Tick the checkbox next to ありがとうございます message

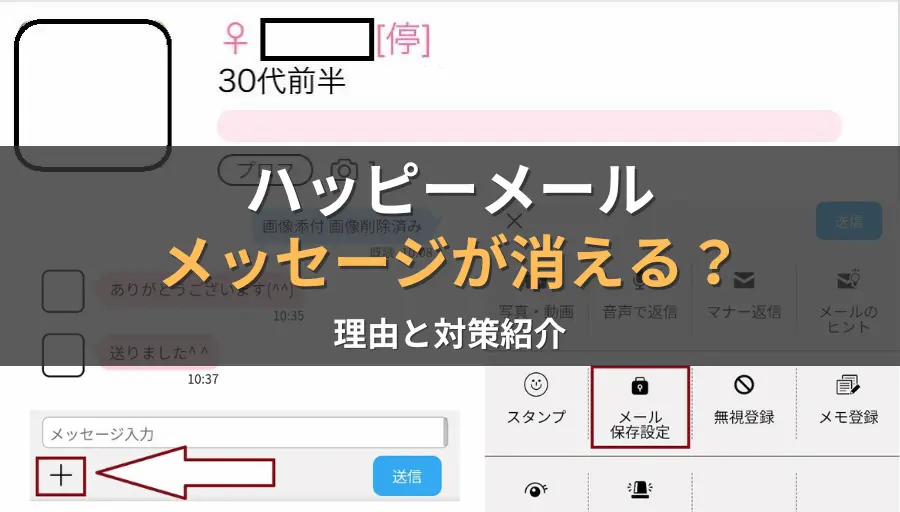(63, 291)
